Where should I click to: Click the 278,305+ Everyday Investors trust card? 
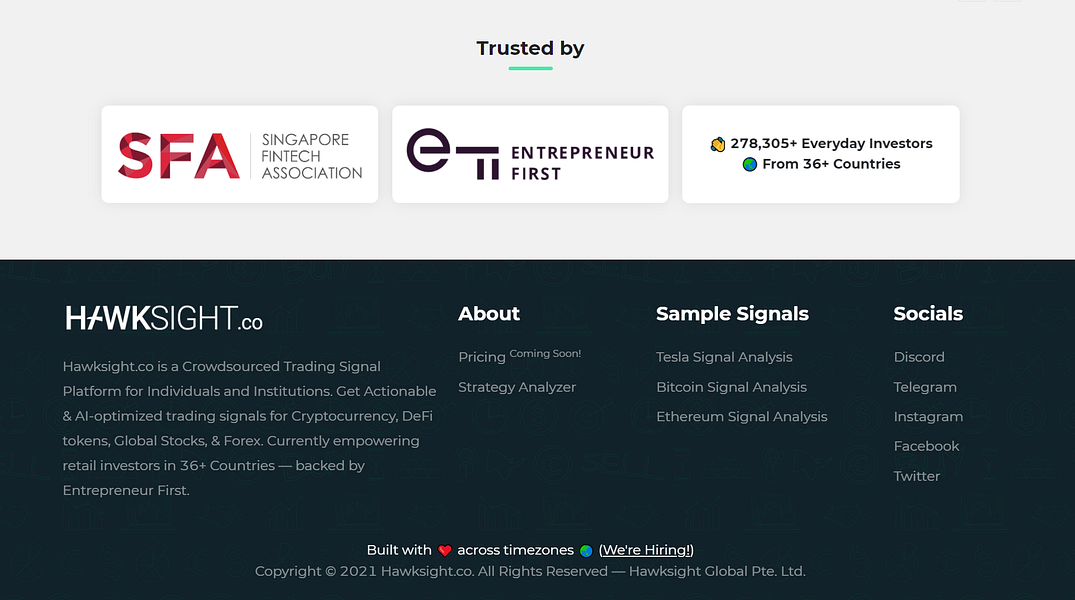(820, 154)
